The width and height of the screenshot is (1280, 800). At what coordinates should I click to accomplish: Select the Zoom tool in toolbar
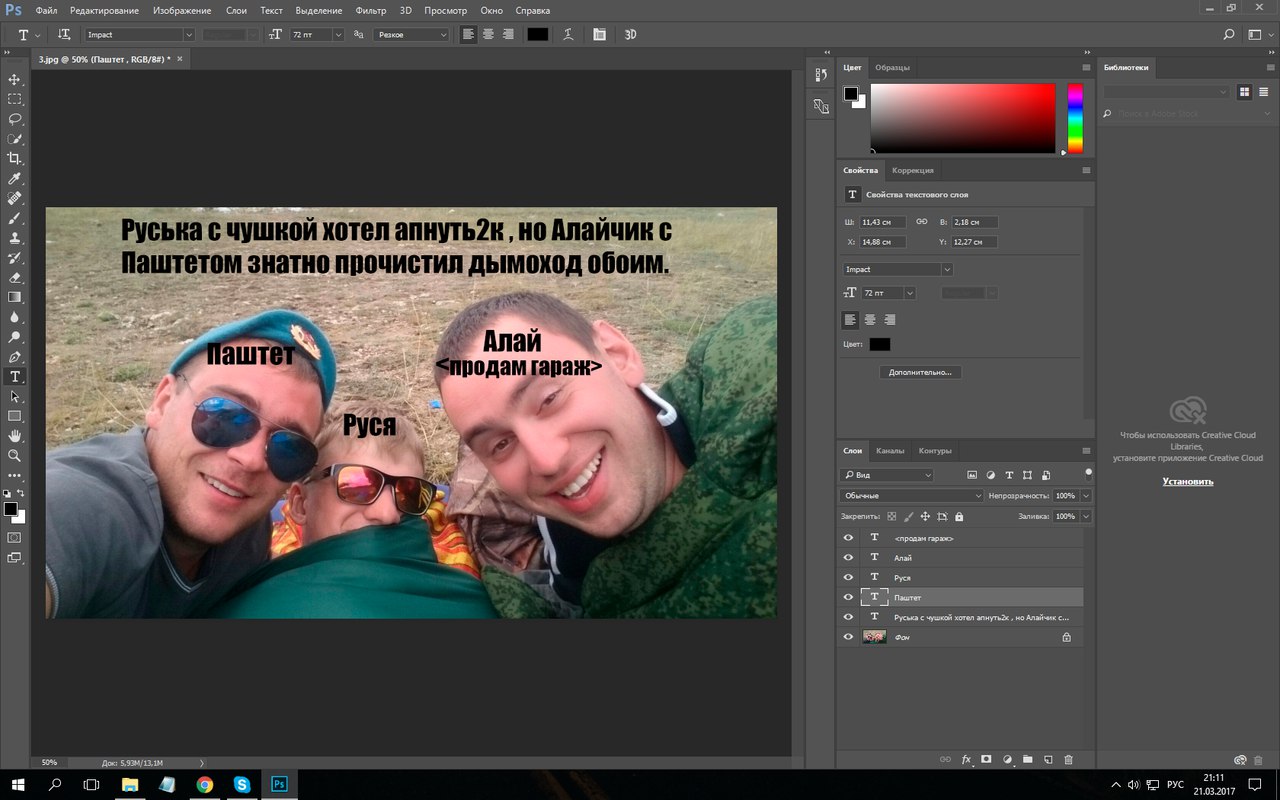15,456
